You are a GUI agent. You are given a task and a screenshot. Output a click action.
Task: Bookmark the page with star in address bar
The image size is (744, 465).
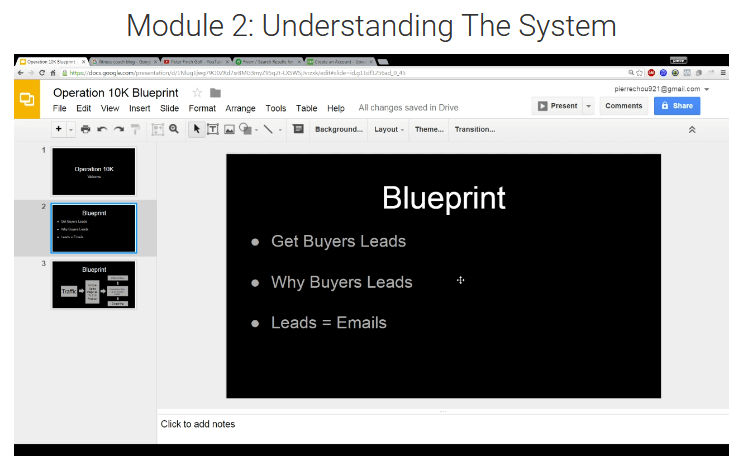pyautogui.click(x=639, y=73)
